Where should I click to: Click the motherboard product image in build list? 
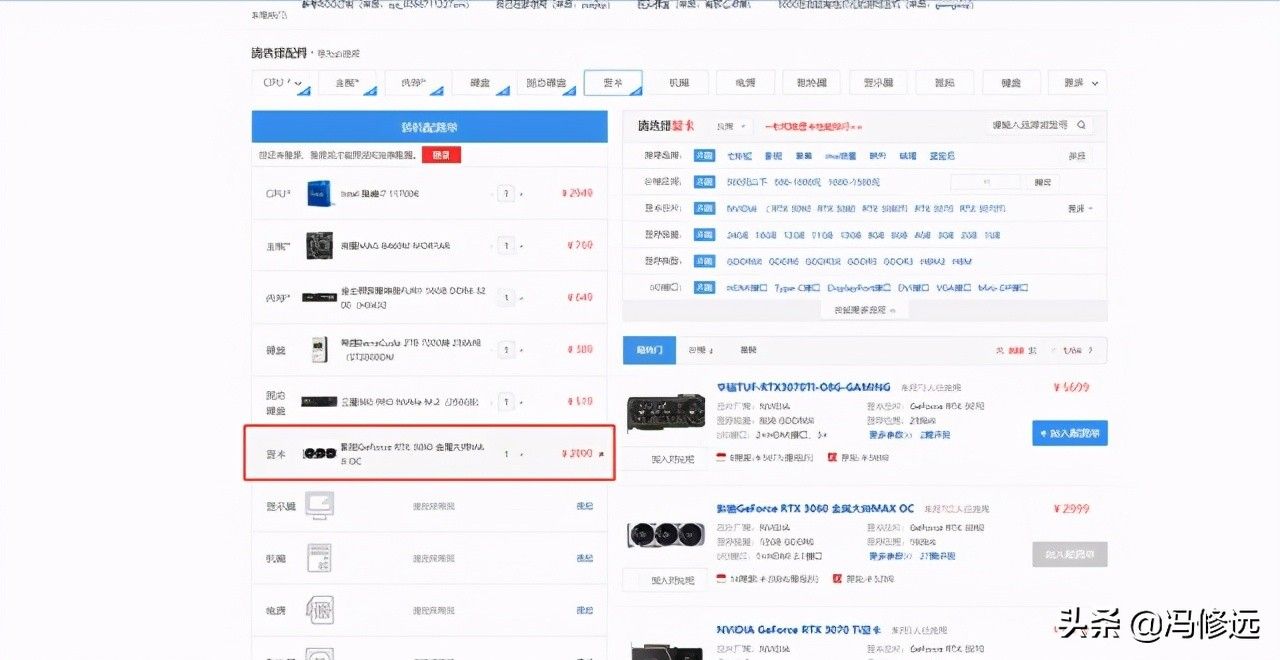319,245
